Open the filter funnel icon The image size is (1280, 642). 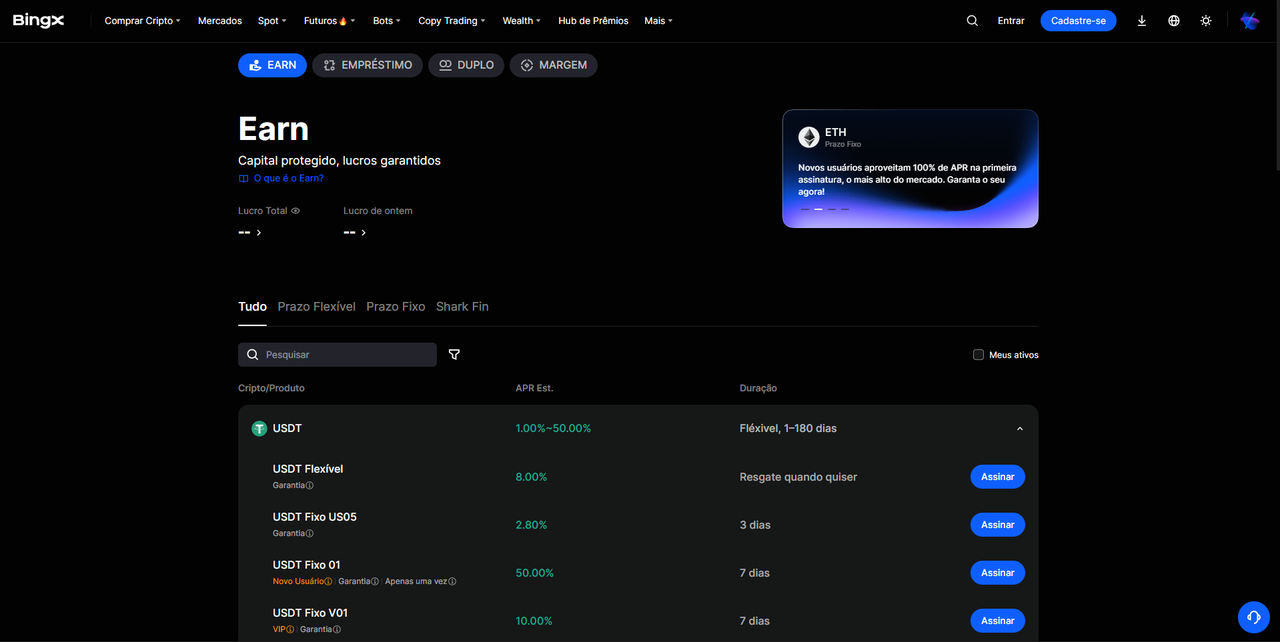pos(454,355)
